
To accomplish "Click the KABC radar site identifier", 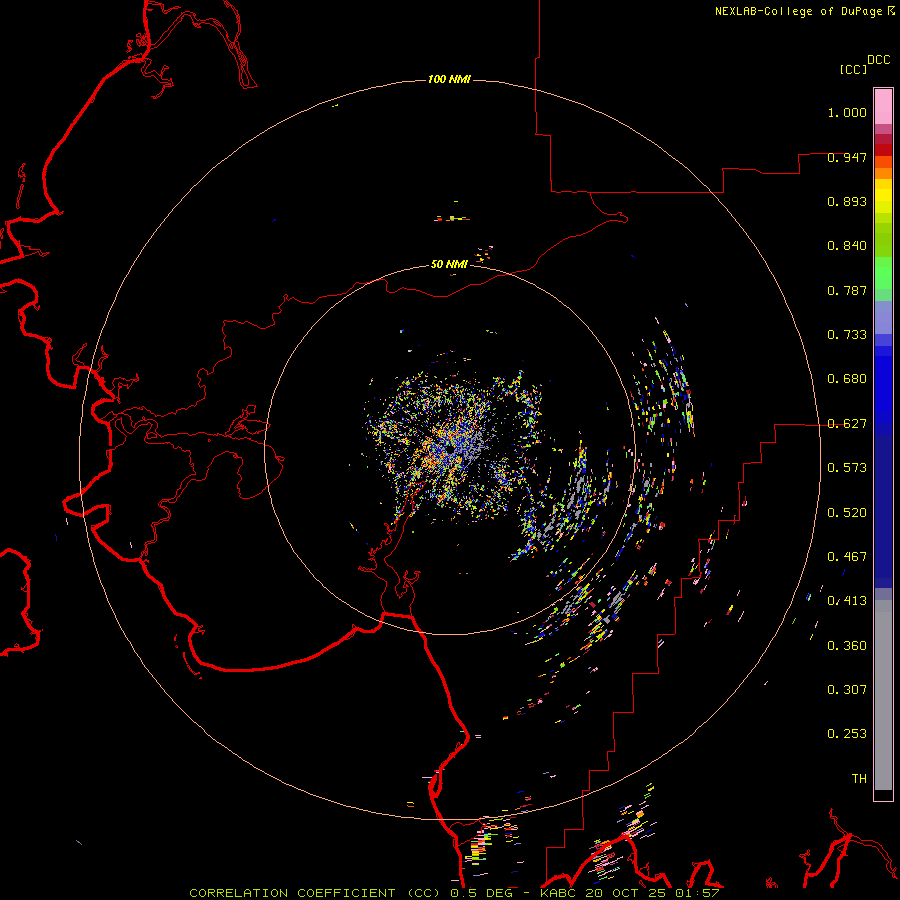I will pyautogui.click(x=560, y=893).
